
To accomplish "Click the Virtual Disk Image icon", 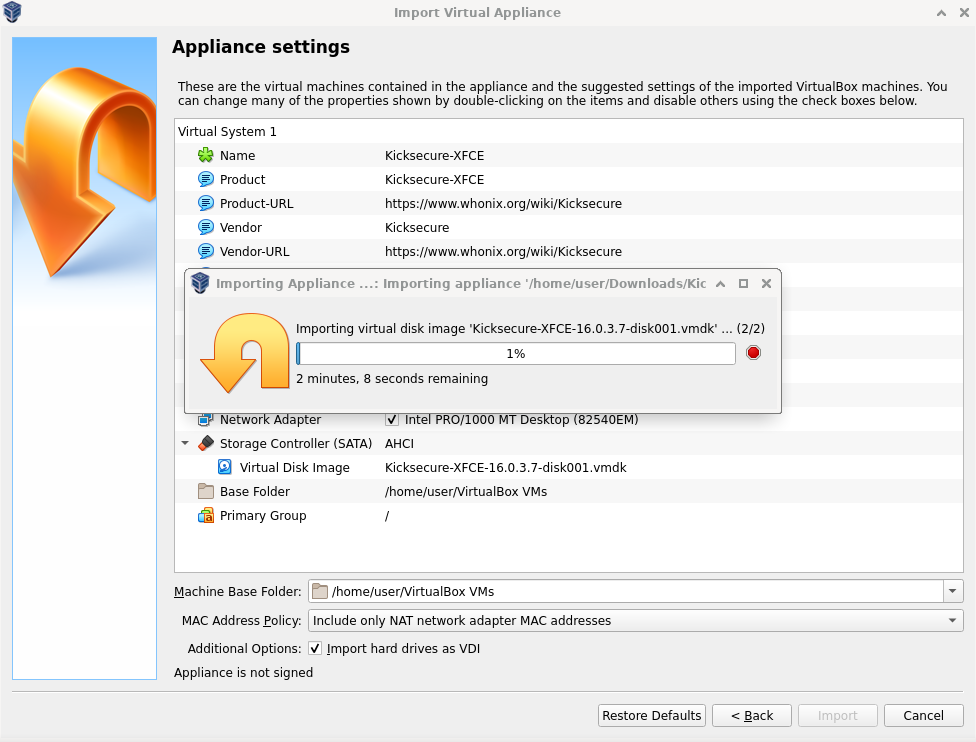I will 225,467.
